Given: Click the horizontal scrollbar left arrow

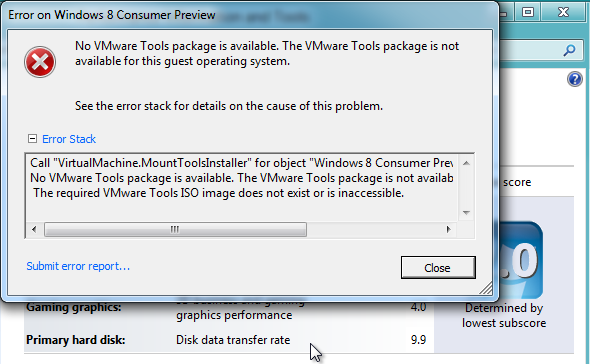Looking at the screenshot, I should (x=34, y=229).
